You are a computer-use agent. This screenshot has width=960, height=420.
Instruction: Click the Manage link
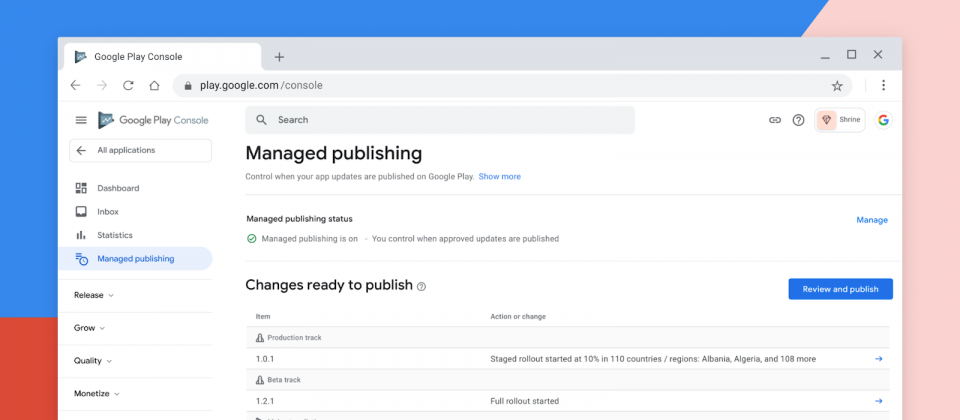tap(872, 220)
